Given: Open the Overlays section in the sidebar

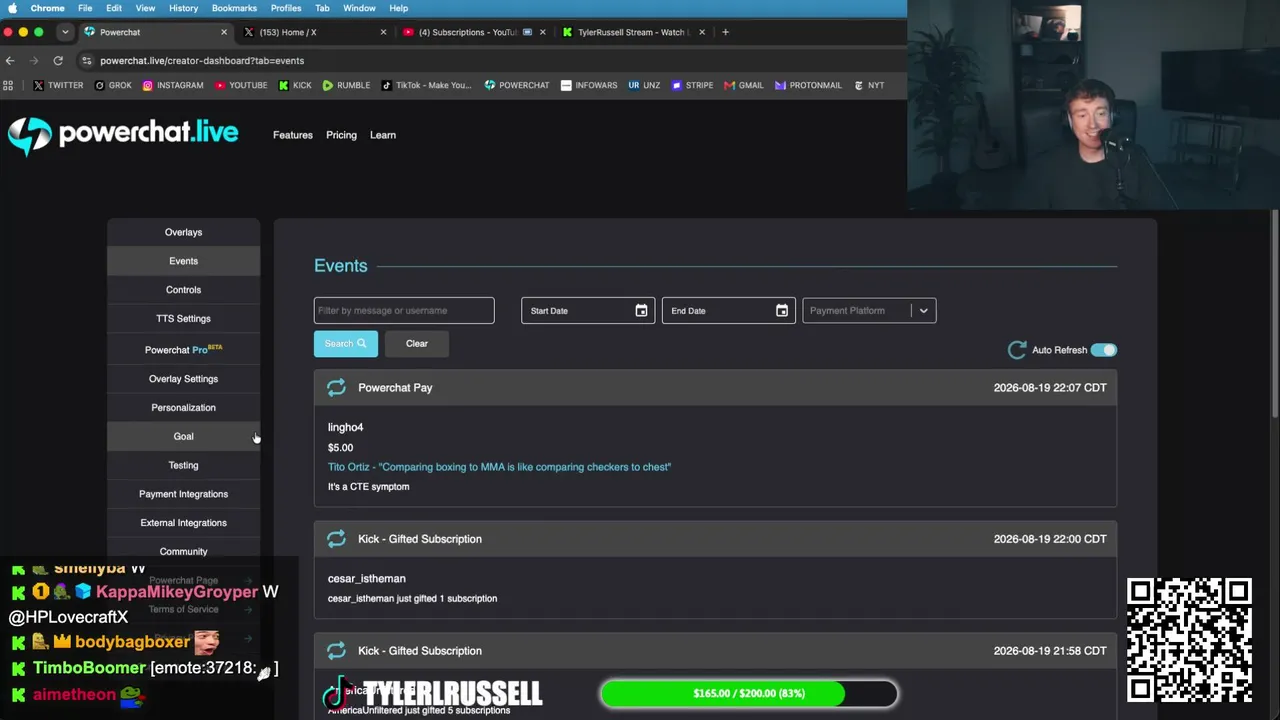Looking at the screenshot, I should tap(183, 232).
